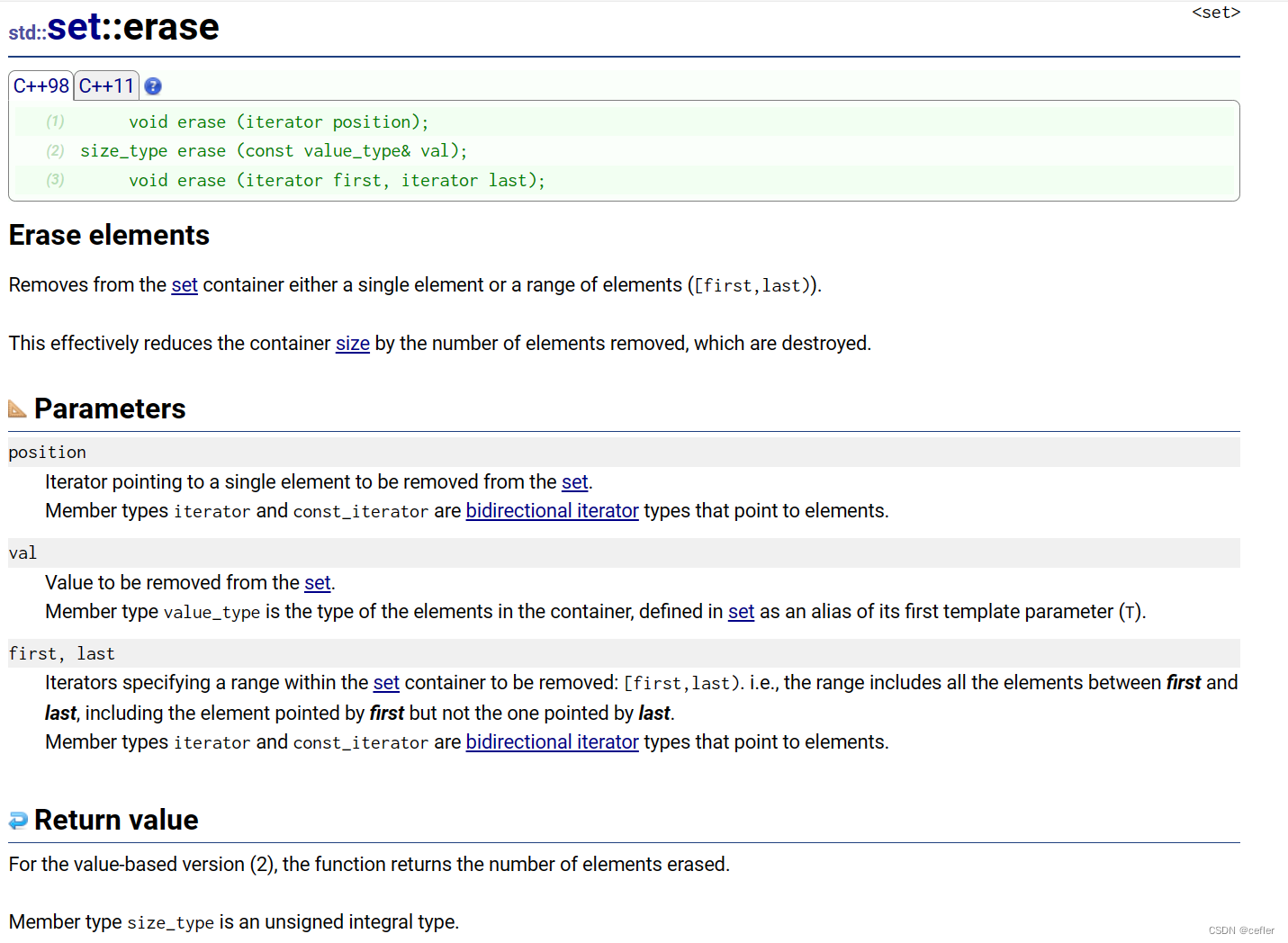1288x943 pixels.
Task: Switch to the C++98 tab
Action: tap(41, 86)
